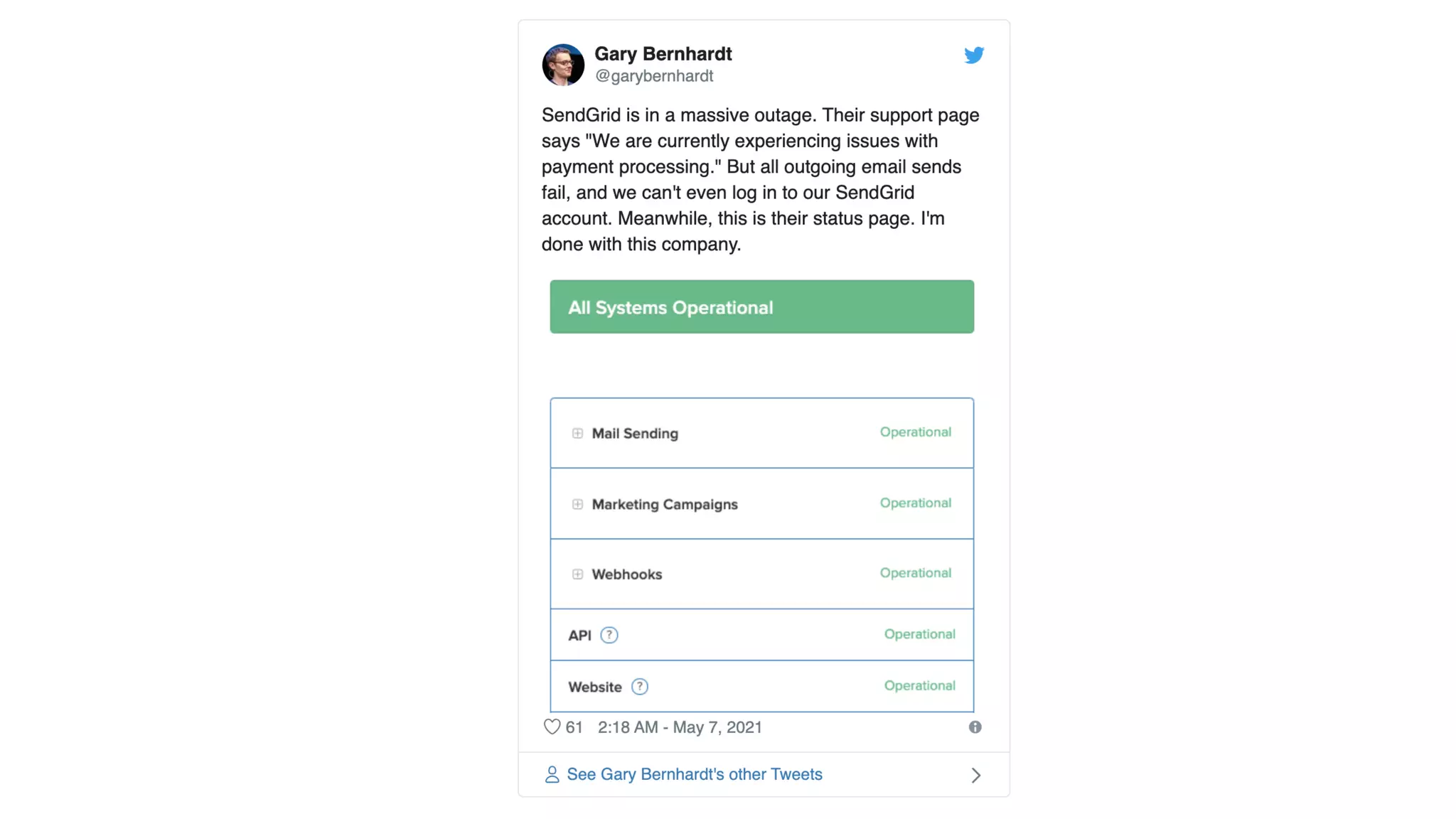
Task: Open See Gary Bernhardt's other Tweets
Action: point(694,774)
